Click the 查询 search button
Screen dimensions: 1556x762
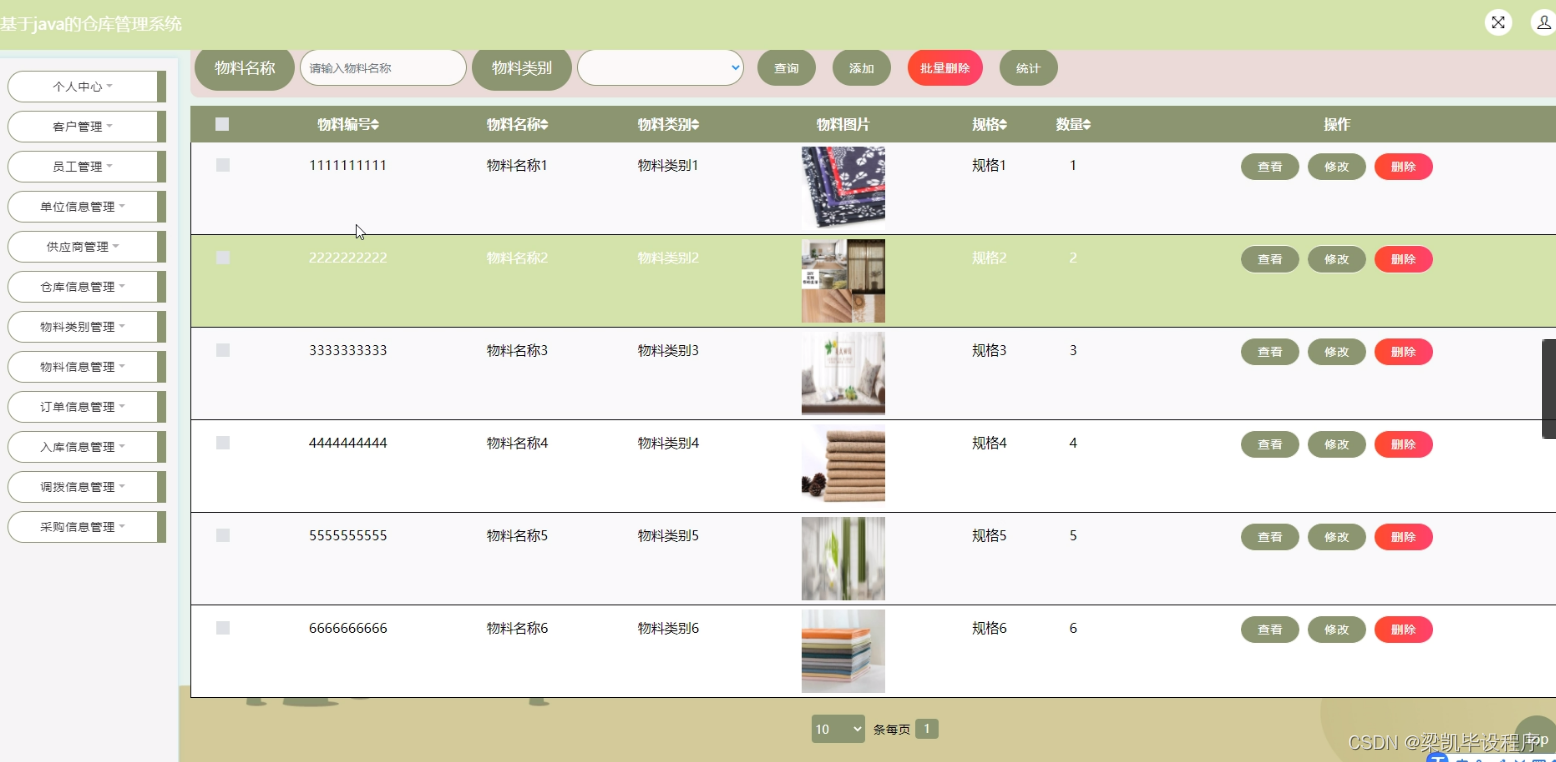787,68
